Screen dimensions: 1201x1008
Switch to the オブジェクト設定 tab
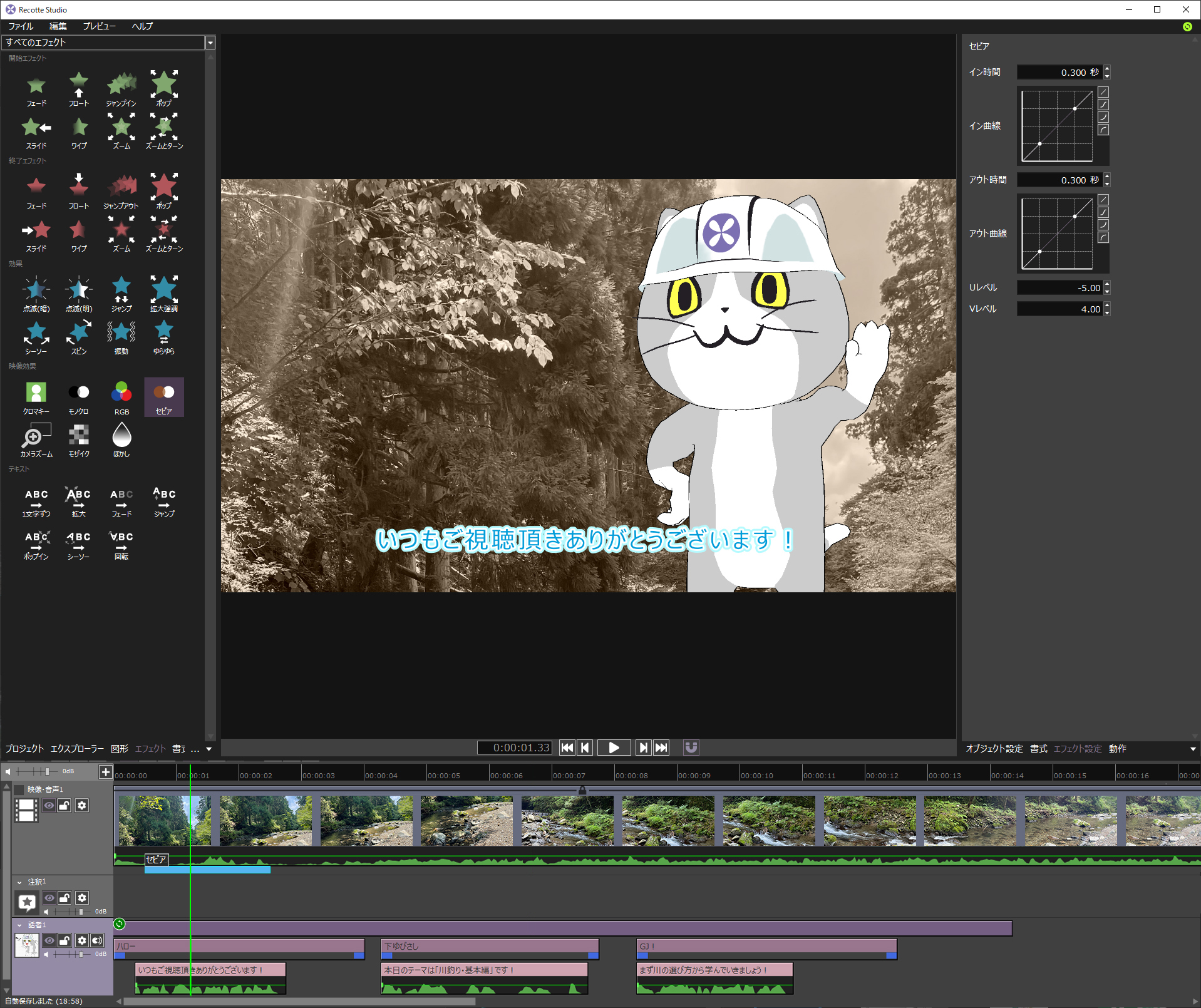(x=994, y=749)
